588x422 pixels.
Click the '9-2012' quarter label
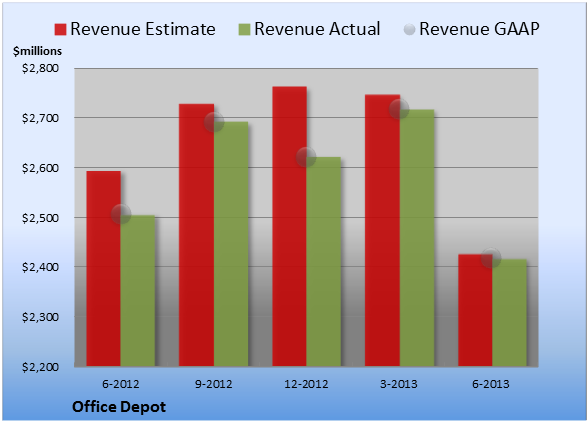[x=213, y=384]
